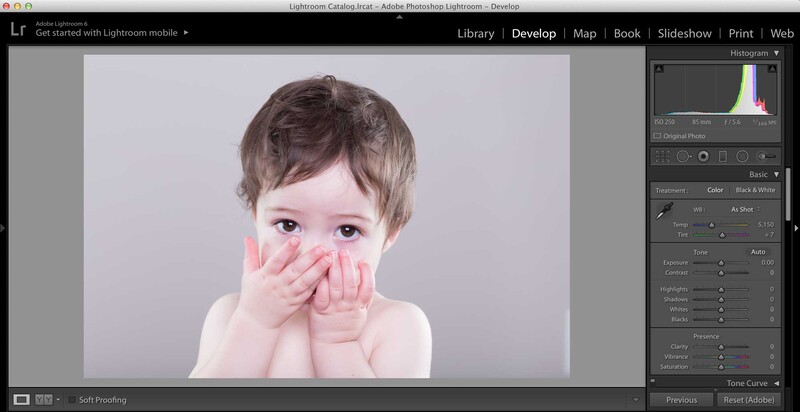Image resolution: width=800 pixels, height=412 pixels.
Task: Click the Auto tone button
Action: tap(758, 252)
